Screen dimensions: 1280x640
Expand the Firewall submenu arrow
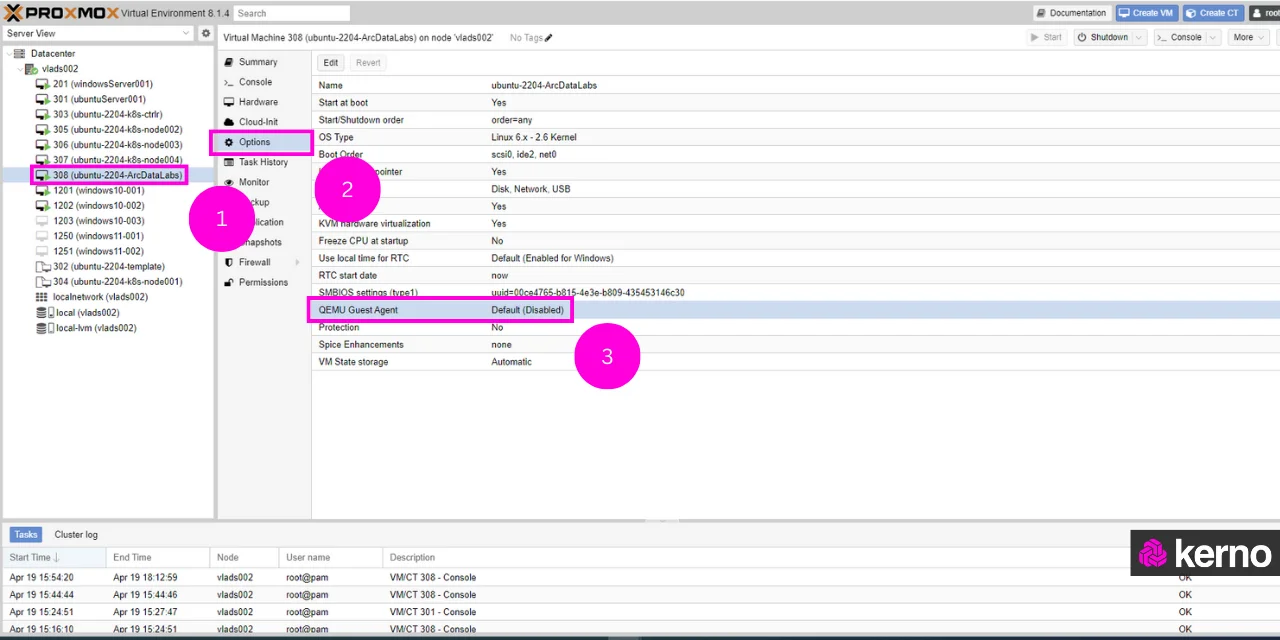tap(297, 262)
